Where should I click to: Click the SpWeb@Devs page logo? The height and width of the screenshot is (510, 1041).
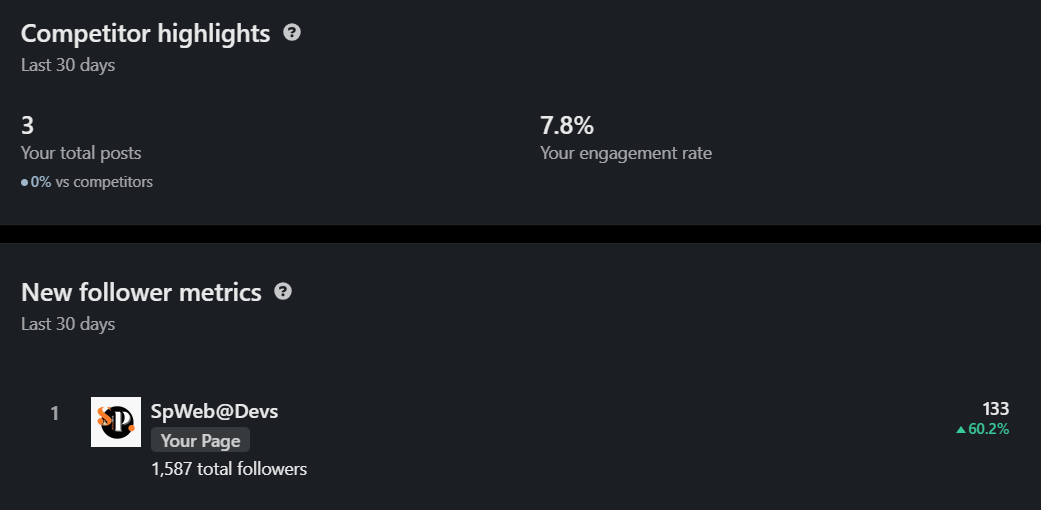[116, 422]
